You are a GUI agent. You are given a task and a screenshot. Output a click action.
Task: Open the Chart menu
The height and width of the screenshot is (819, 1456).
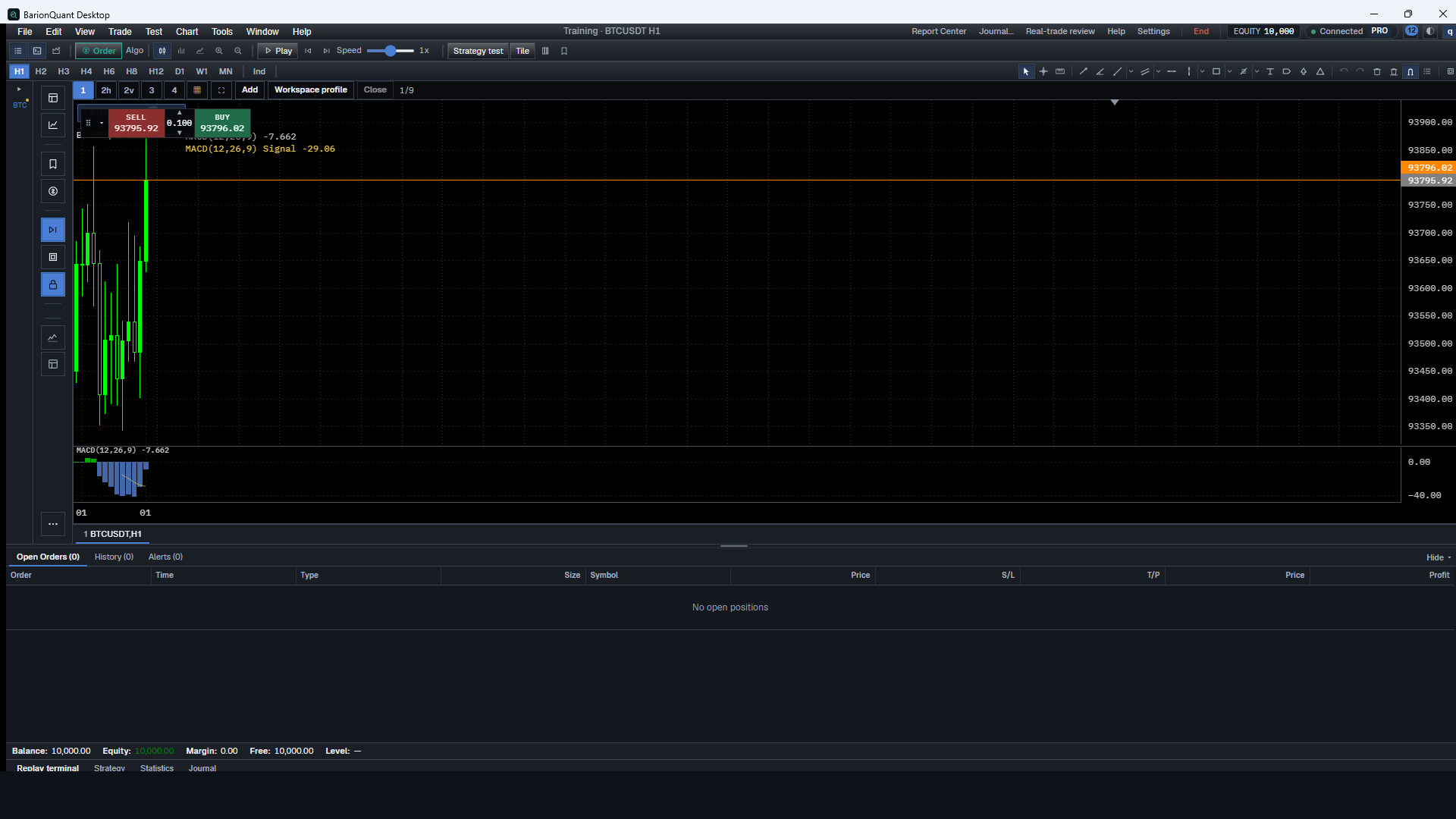(187, 32)
